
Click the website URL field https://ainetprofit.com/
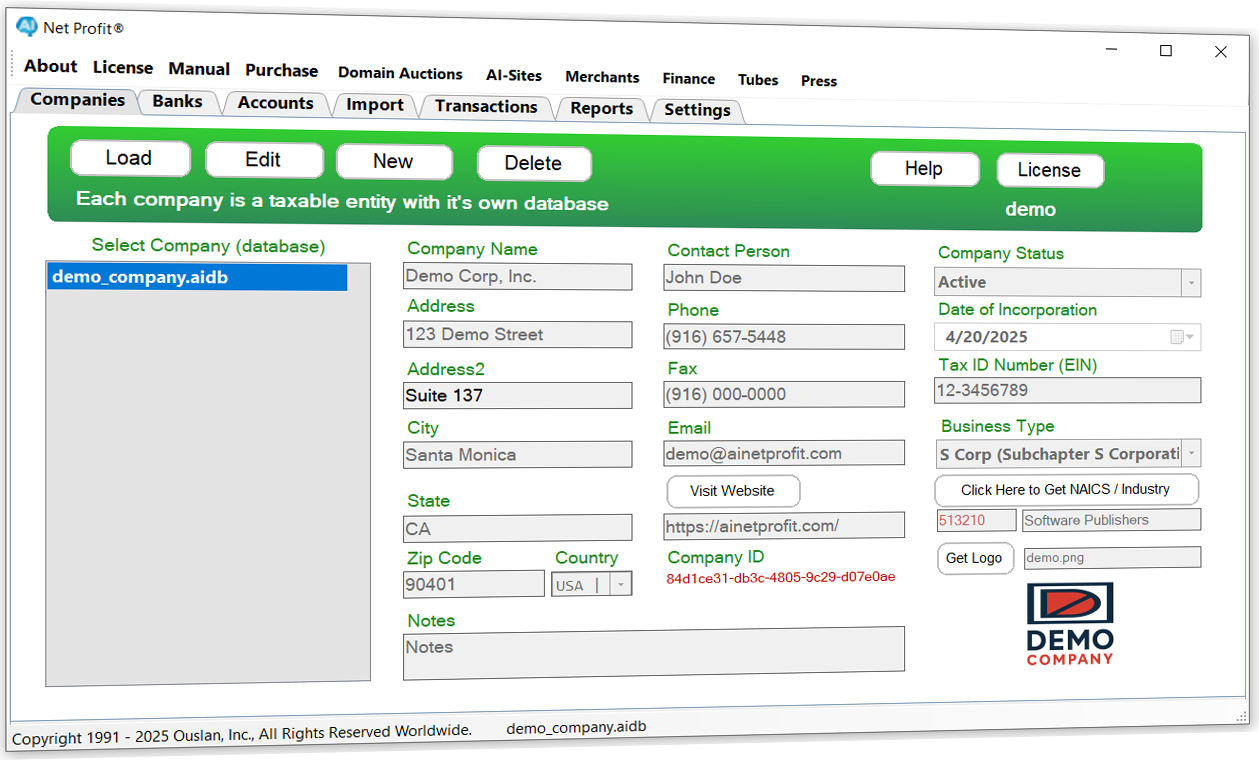pos(784,525)
